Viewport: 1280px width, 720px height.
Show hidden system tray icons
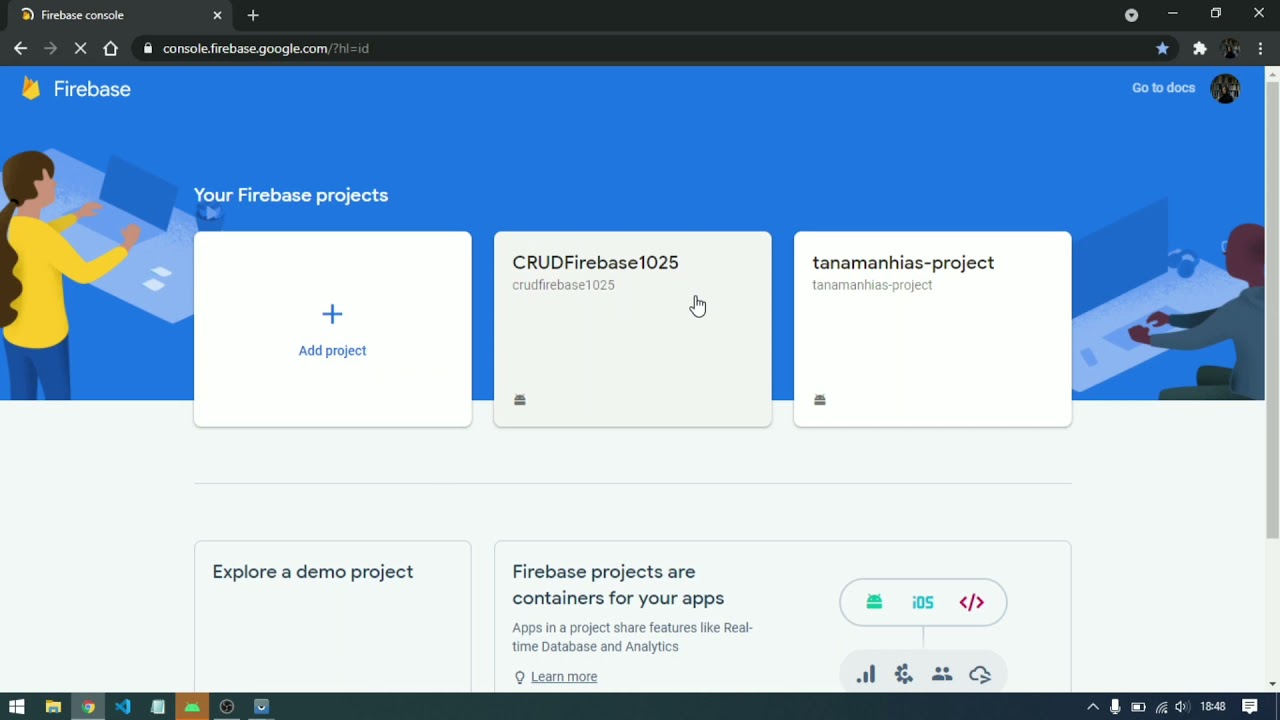click(x=1092, y=706)
